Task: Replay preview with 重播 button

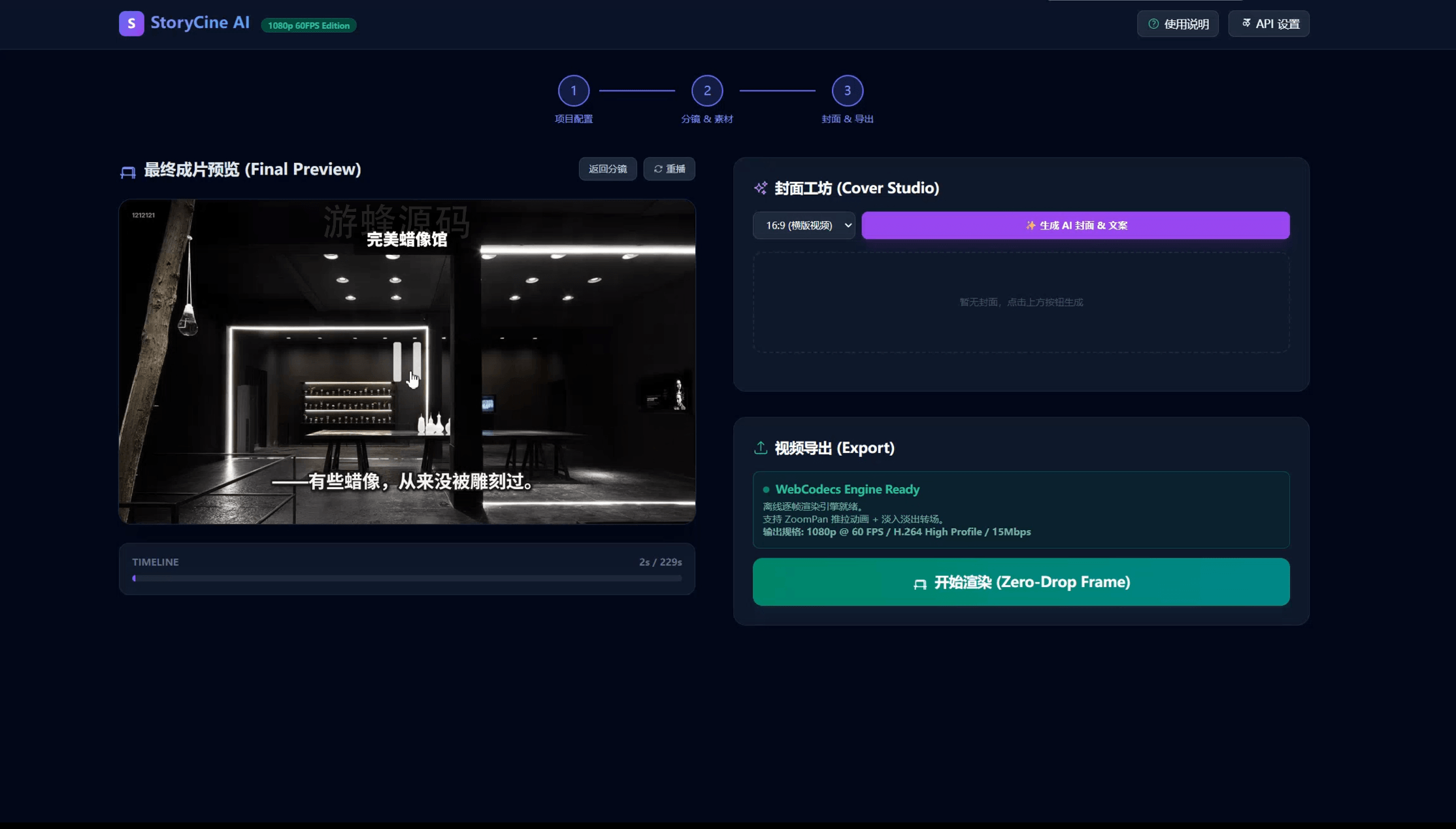Action: click(669, 169)
